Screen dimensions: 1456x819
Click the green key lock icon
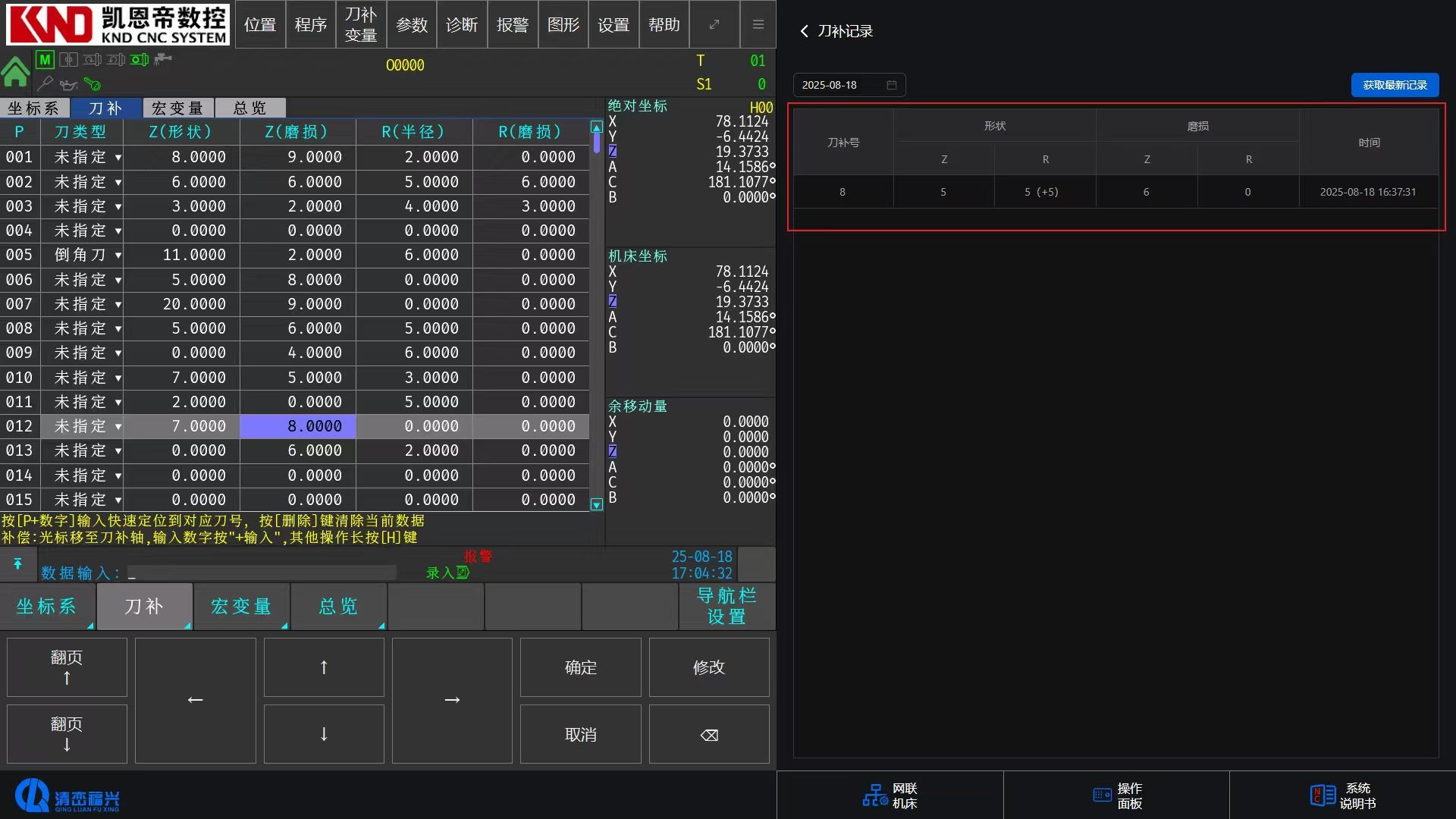click(93, 83)
